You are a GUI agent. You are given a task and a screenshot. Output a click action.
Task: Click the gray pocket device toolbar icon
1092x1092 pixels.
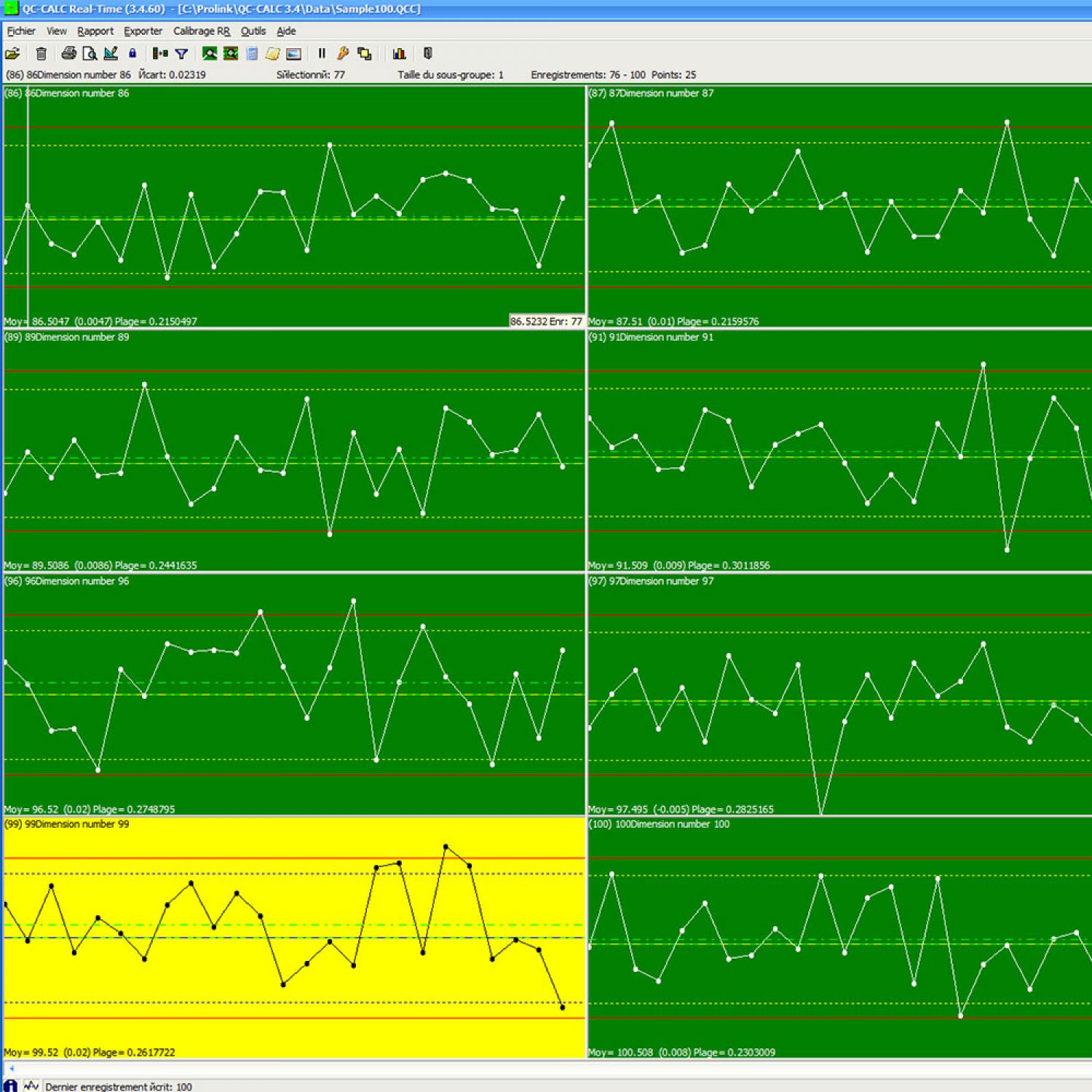[428, 53]
